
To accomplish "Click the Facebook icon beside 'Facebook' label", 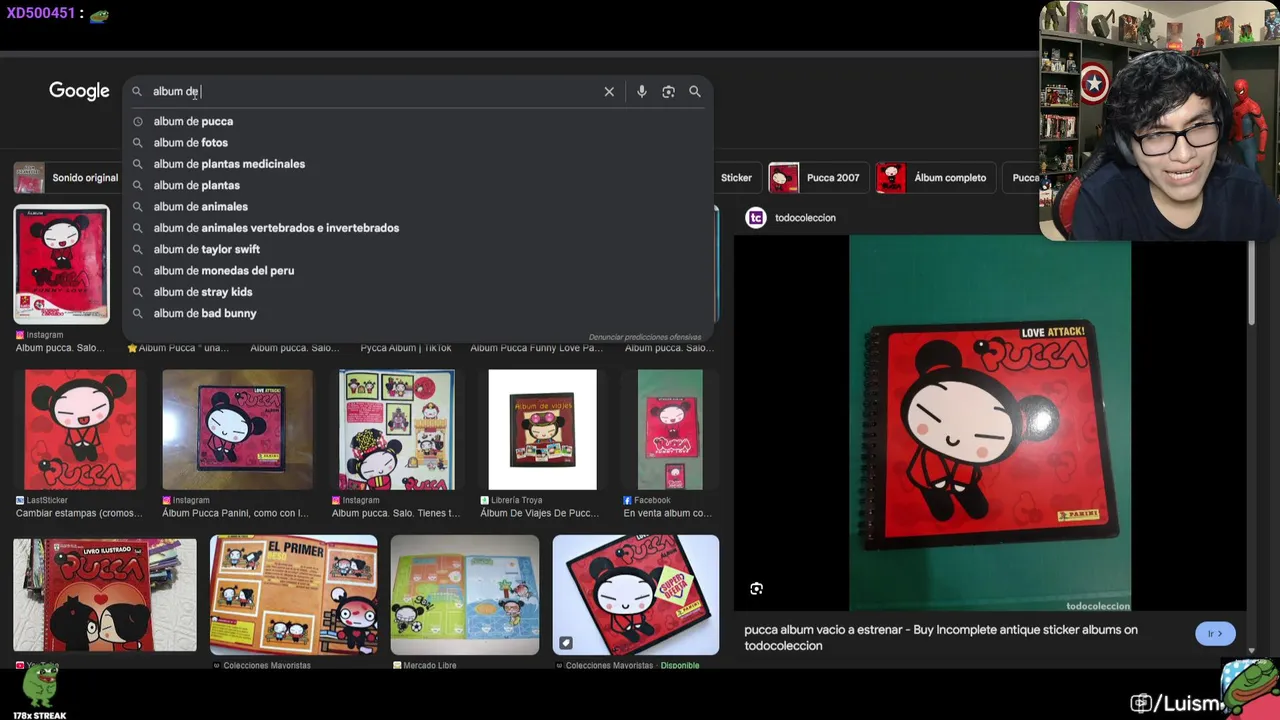I will click(x=627, y=500).
